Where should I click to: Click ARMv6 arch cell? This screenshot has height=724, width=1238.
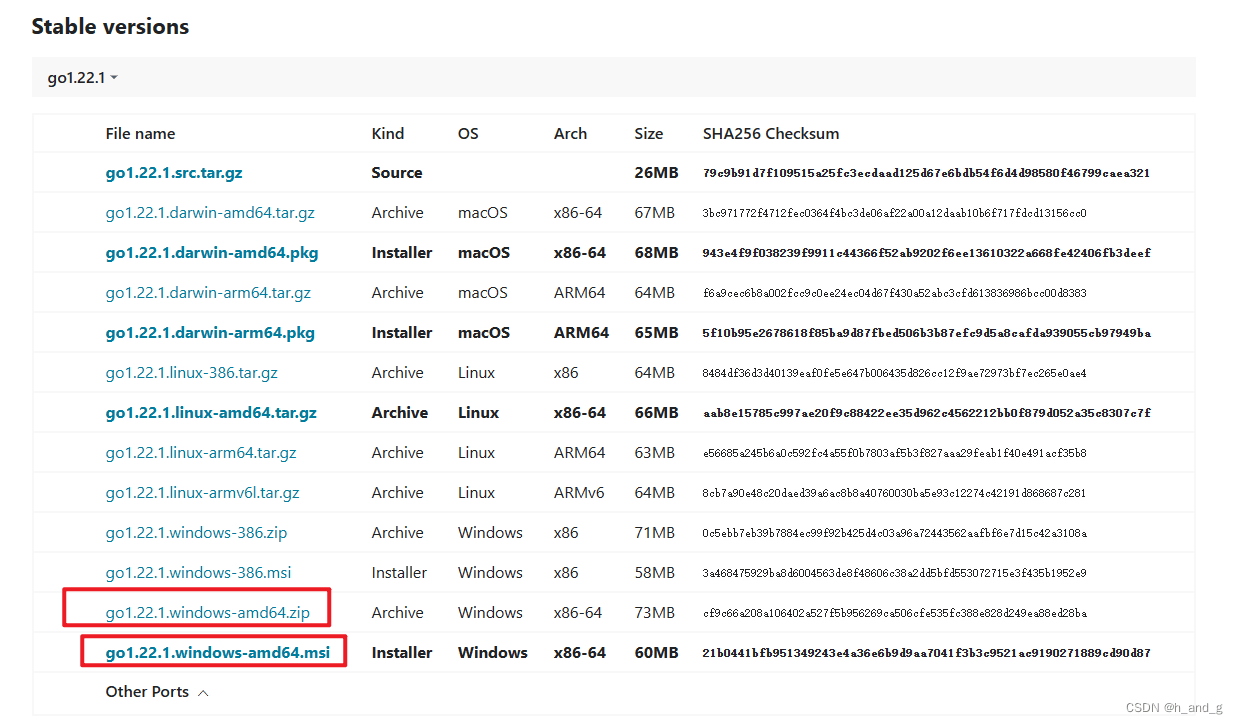(x=579, y=493)
